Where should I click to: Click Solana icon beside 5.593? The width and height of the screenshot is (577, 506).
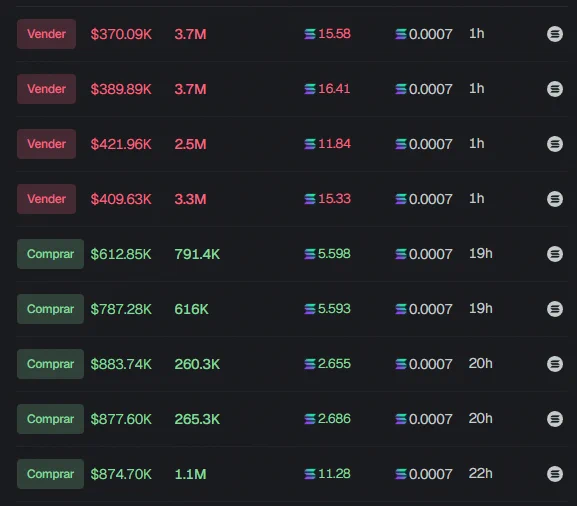(x=310, y=309)
